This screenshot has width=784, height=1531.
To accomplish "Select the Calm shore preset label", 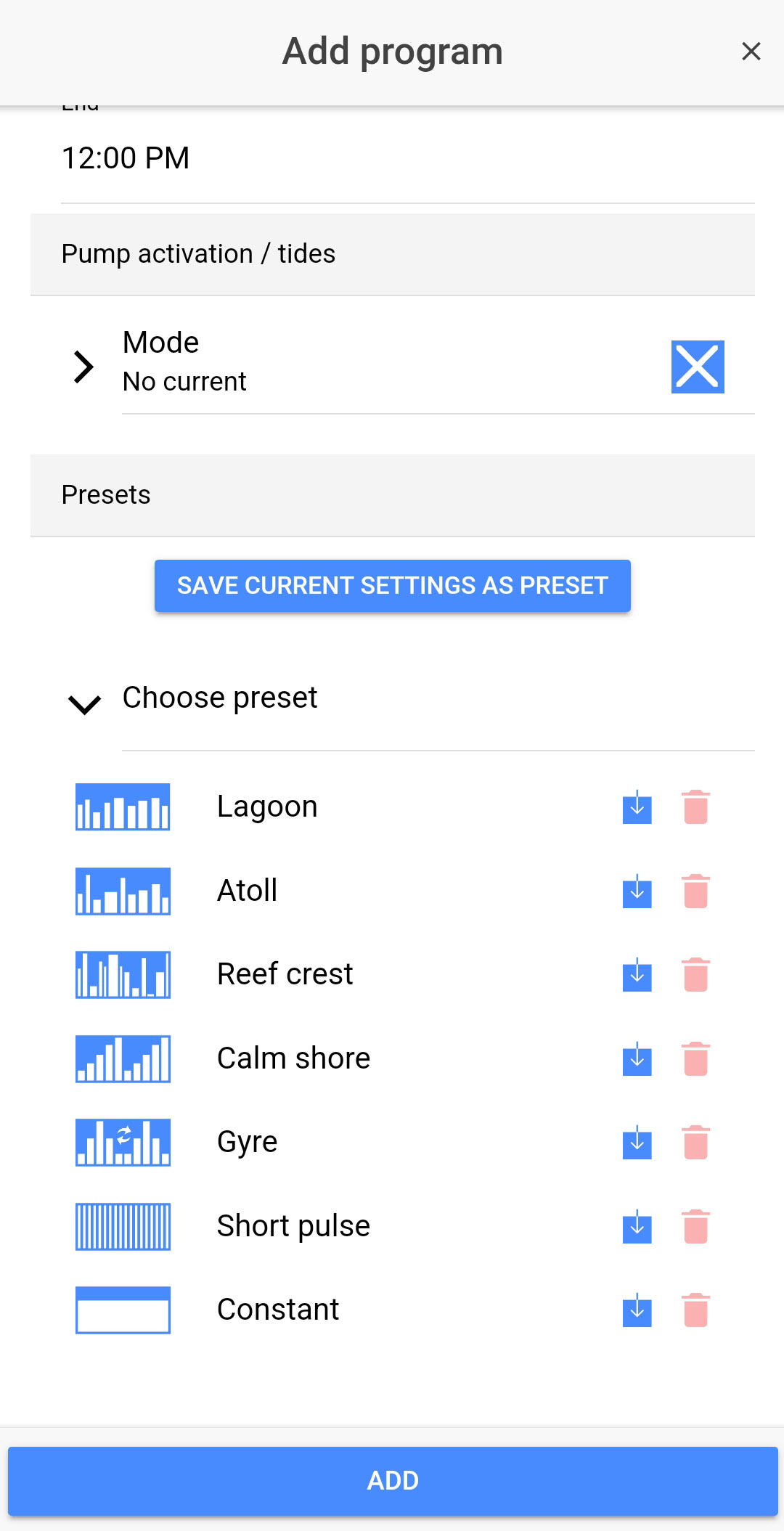I will (x=293, y=1058).
